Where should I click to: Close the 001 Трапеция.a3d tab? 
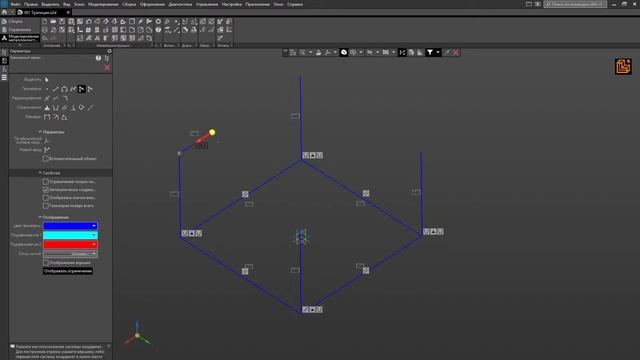(68, 13)
